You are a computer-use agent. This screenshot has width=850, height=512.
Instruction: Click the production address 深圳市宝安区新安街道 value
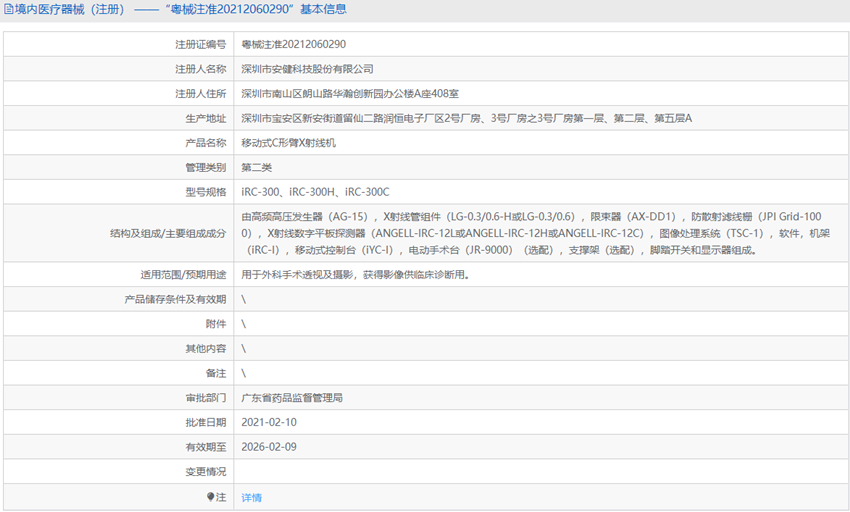(x=467, y=118)
